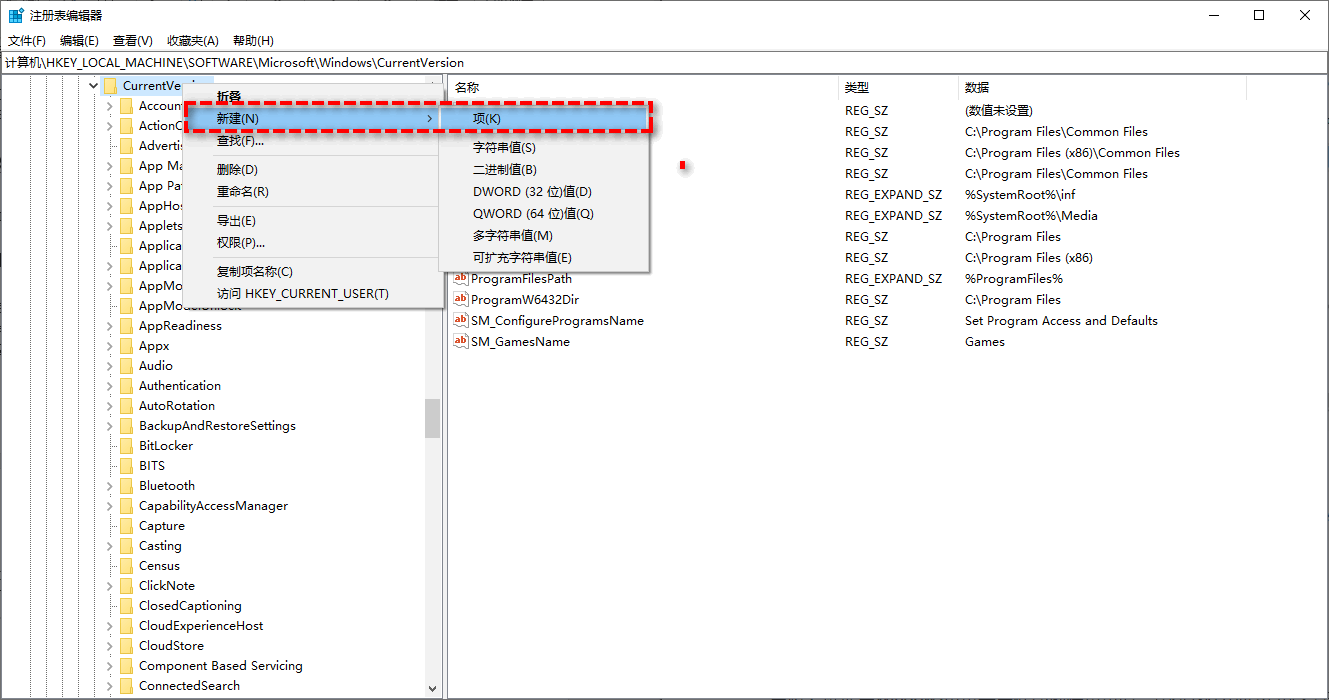This screenshot has width=1329, height=700.
Task: Open the 查看 menu
Action: 133,40
